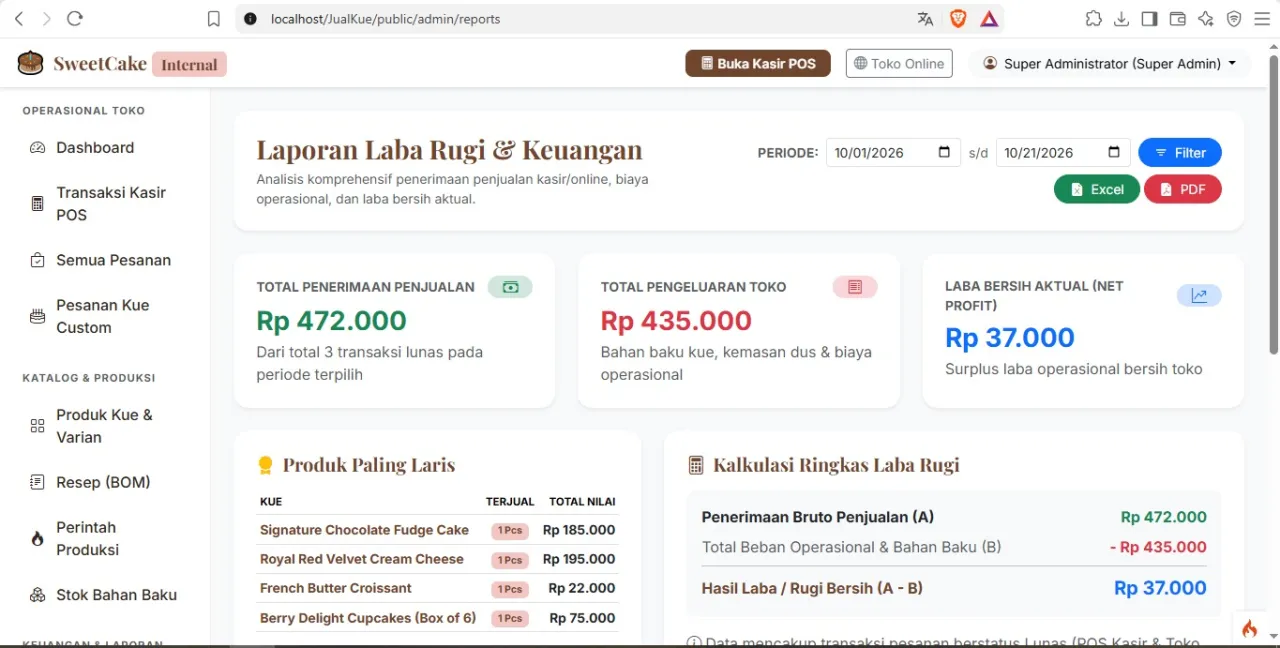Open the Brave Wallet icon
1280x648 pixels.
click(1177, 19)
